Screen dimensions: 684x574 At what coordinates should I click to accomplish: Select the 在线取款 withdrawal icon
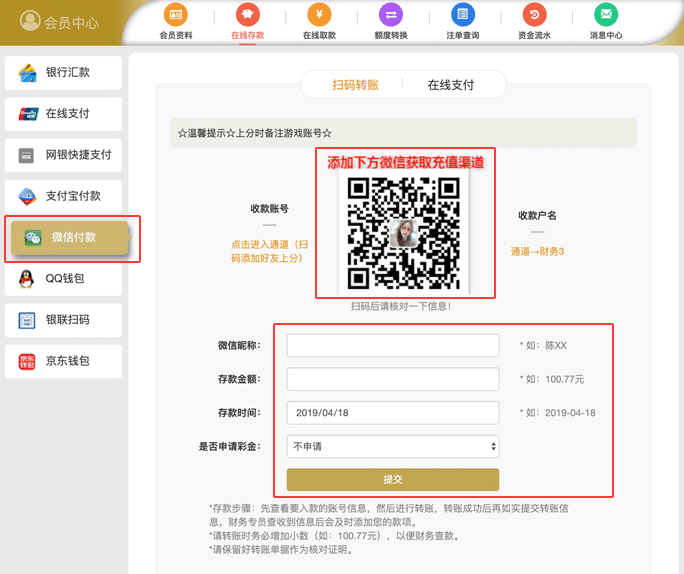[x=318, y=15]
